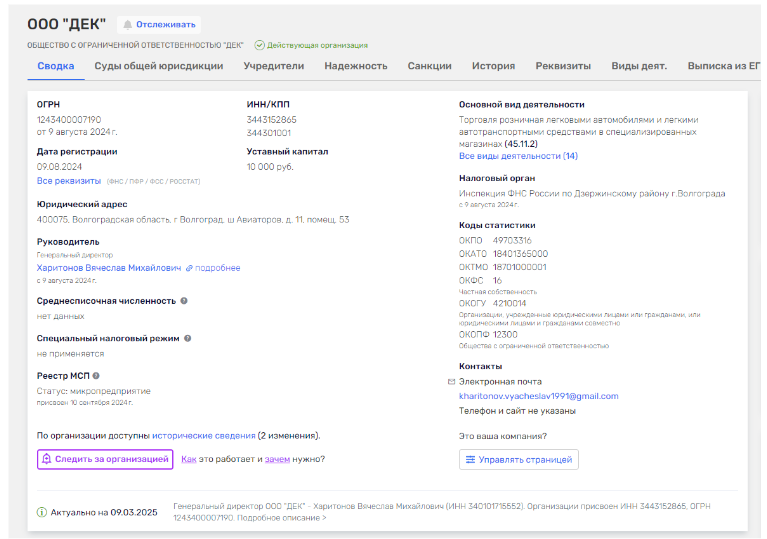
Task: Open Все виды деятельности (14) link
Action: click(x=519, y=156)
